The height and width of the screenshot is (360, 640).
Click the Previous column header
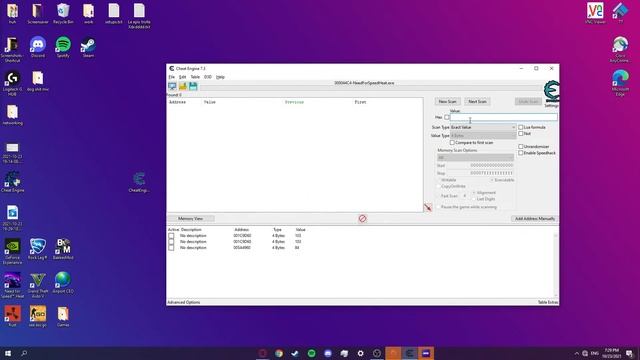click(294, 102)
